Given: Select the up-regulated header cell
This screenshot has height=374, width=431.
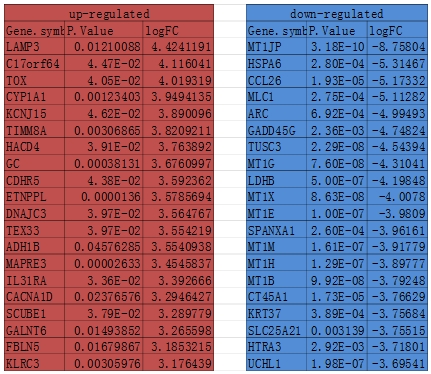Looking at the screenshot, I should (109, 13).
